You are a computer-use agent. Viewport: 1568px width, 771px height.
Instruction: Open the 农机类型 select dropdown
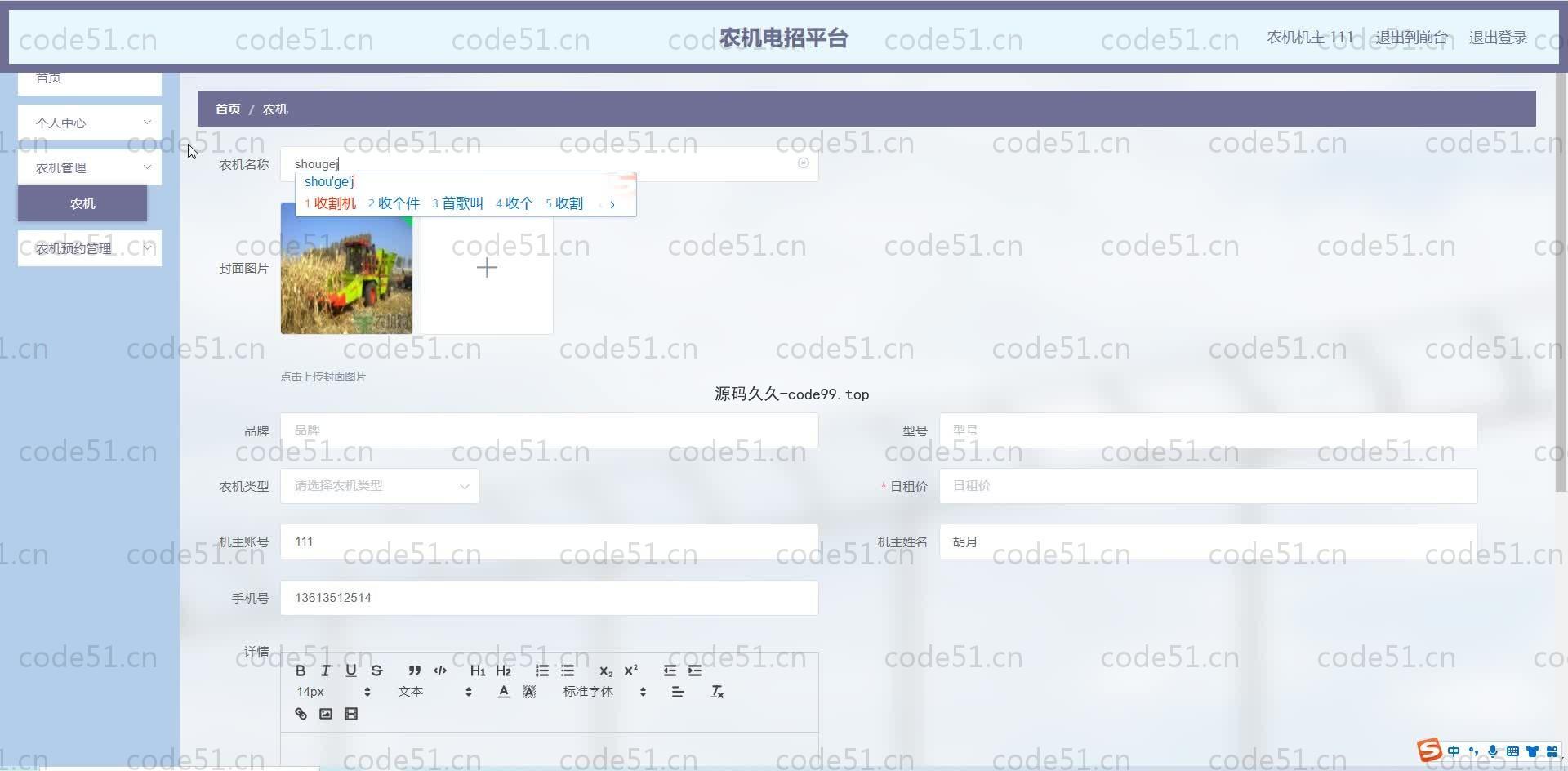[380, 486]
